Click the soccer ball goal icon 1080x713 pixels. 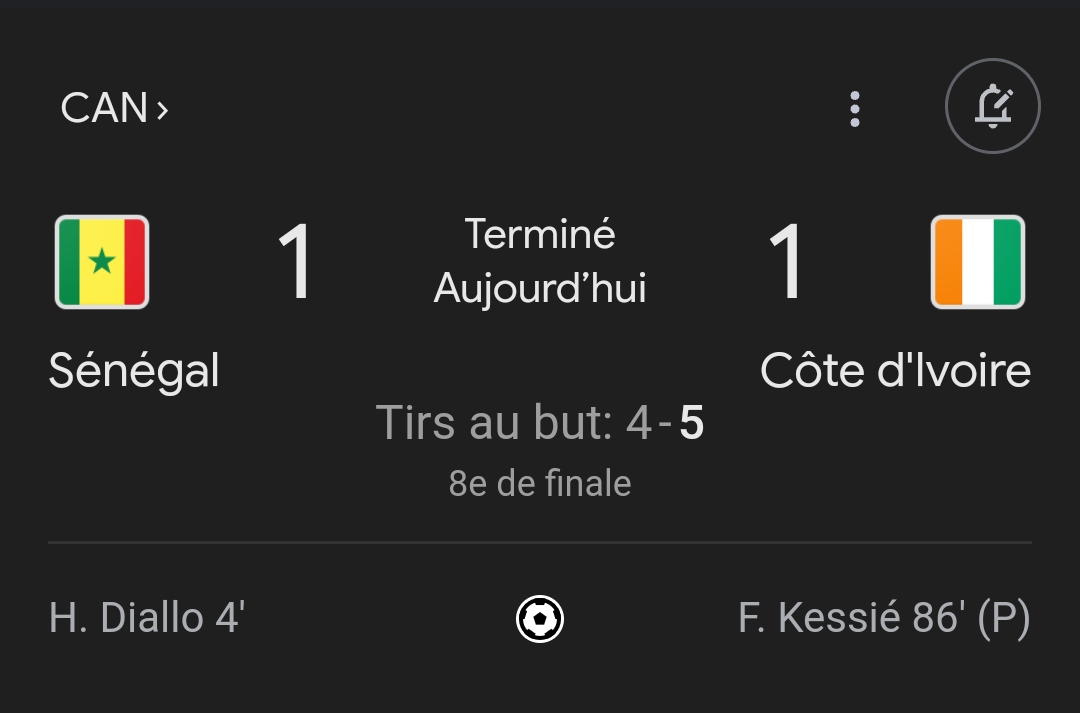(x=540, y=618)
